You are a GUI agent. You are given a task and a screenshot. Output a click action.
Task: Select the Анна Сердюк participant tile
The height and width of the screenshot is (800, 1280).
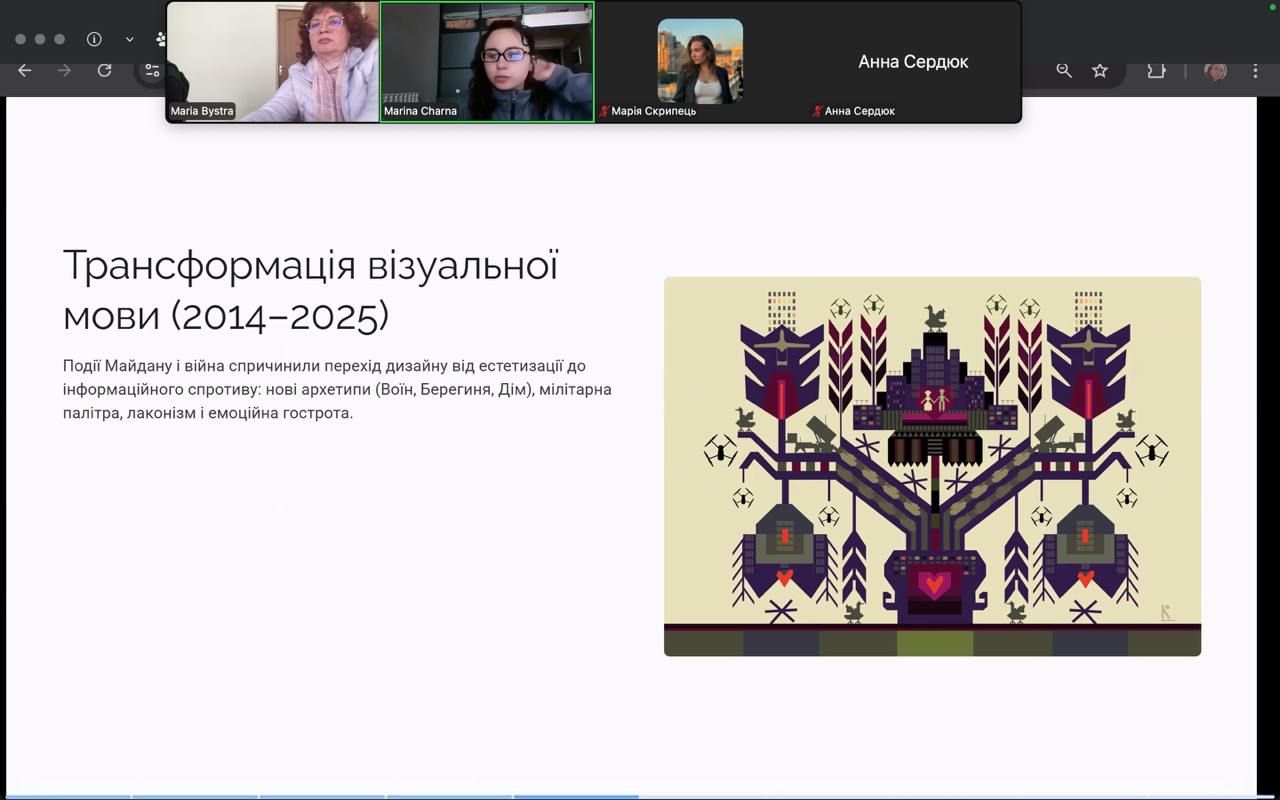click(x=913, y=61)
